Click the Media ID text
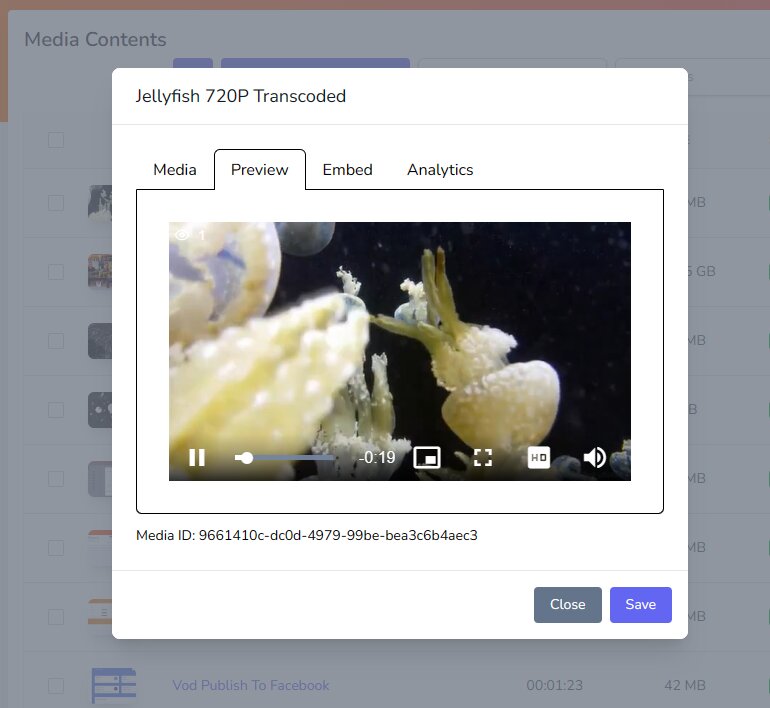 point(307,535)
